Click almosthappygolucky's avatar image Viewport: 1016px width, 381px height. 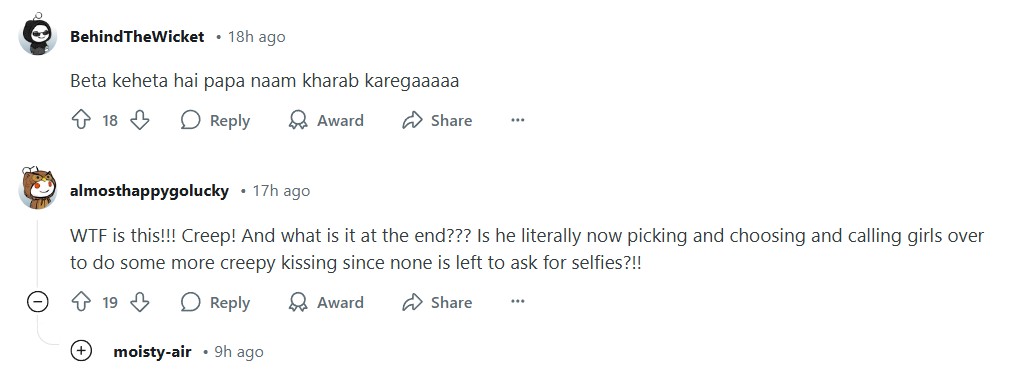(x=38, y=188)
